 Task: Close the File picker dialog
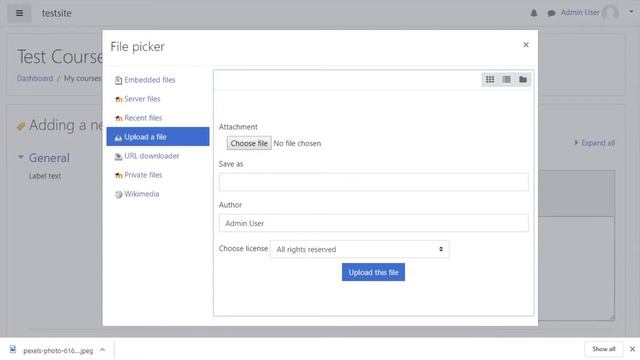(526, 45)
